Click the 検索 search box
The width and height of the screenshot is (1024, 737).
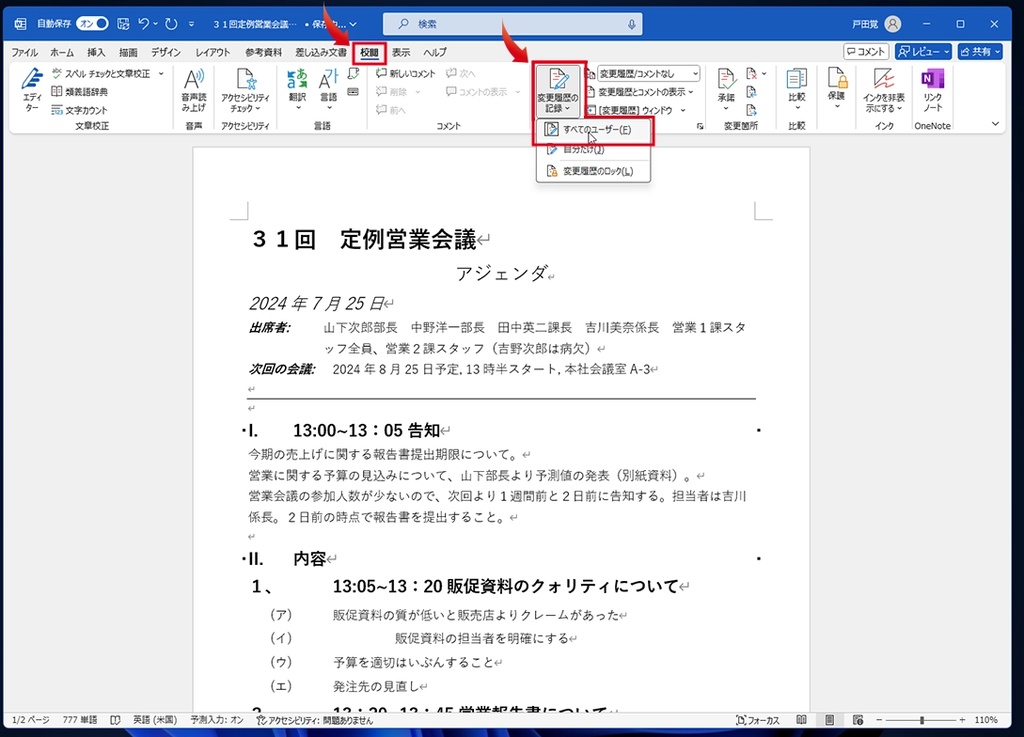[513, 24]
